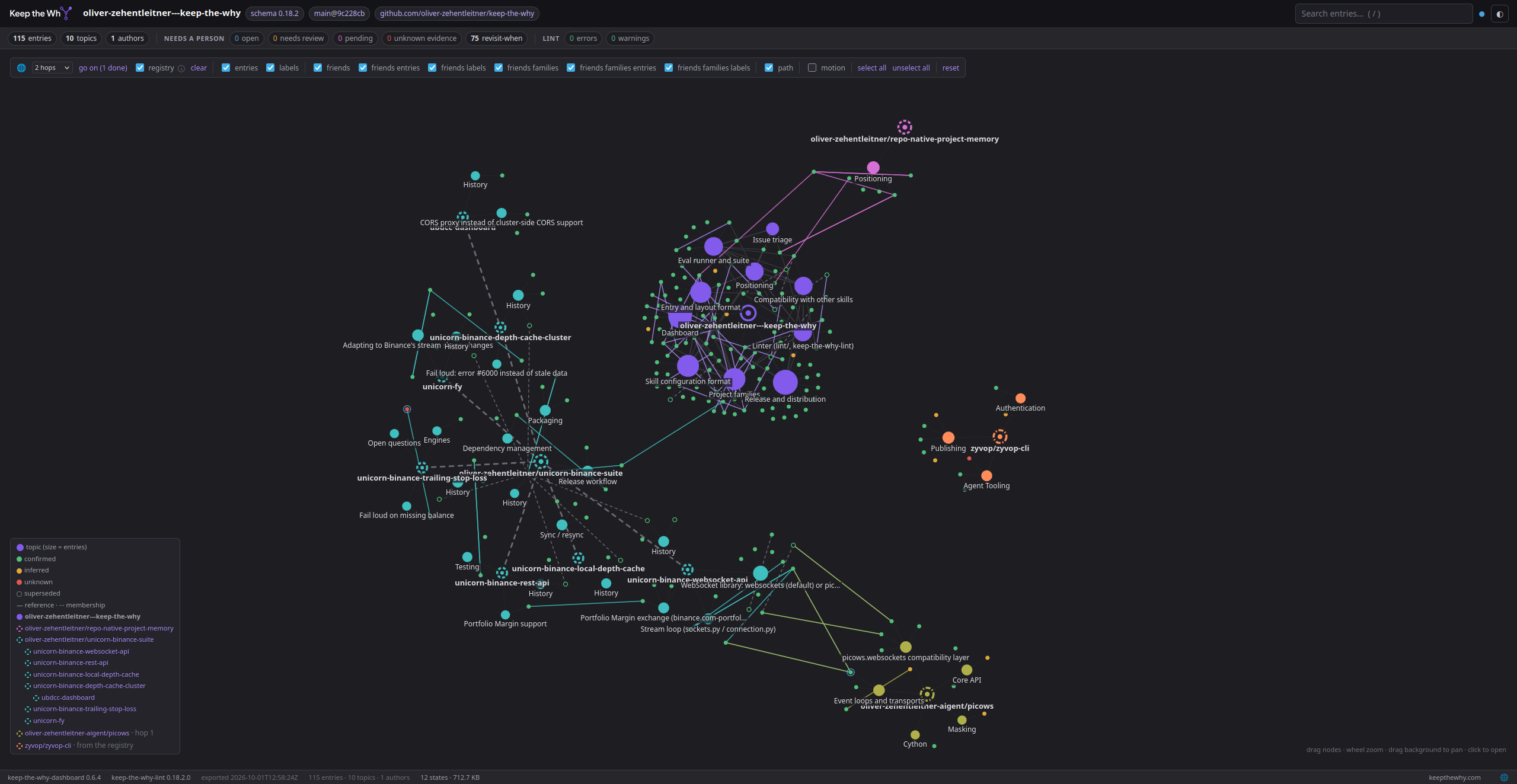Click the Agent Tooling orange node
The height and width of the screenshot is (784, 1517).
click(x=986, y=476)
